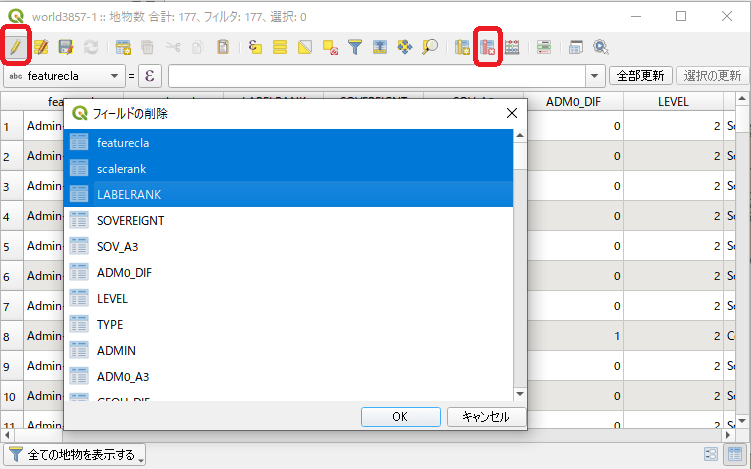The width and height of the screenshot is (751, 469).
Task: Select ADM0_DIF in the field list
Action: [288, 272]
